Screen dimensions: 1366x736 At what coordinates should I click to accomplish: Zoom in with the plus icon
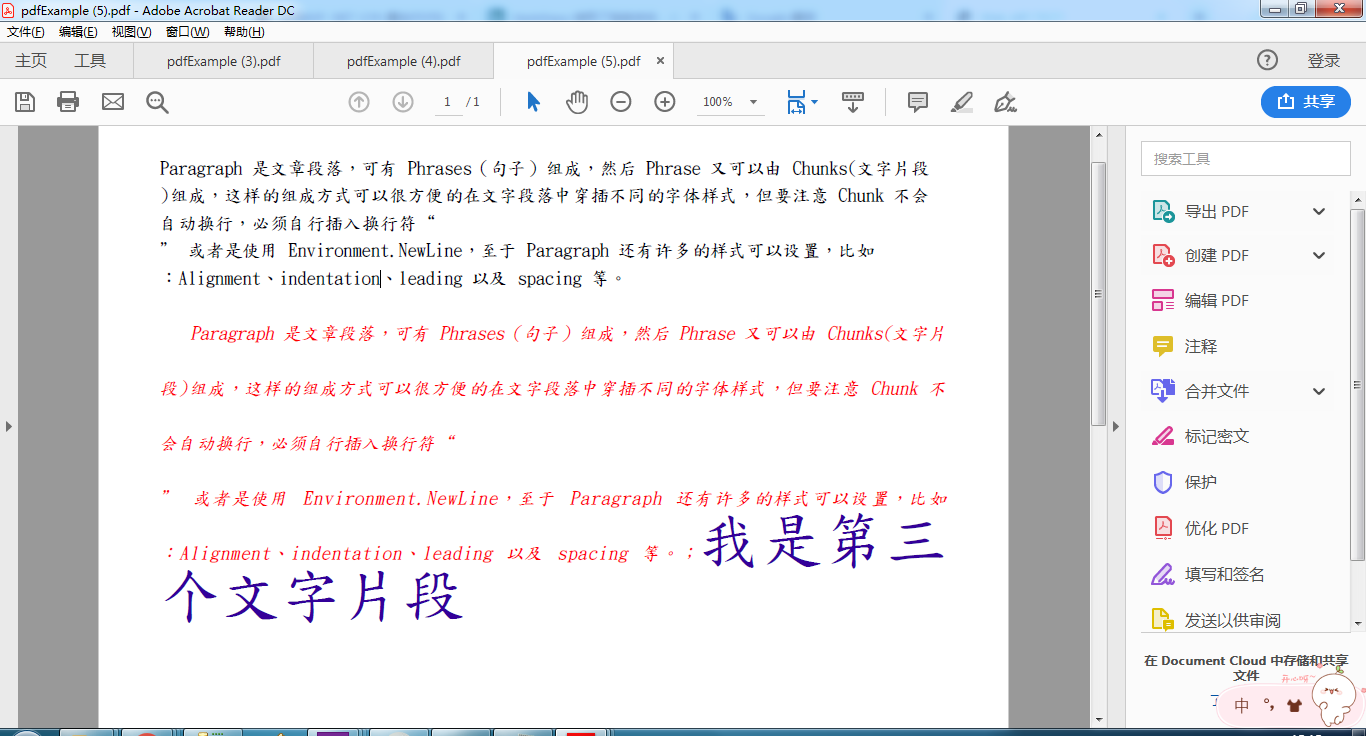(663, 101)
